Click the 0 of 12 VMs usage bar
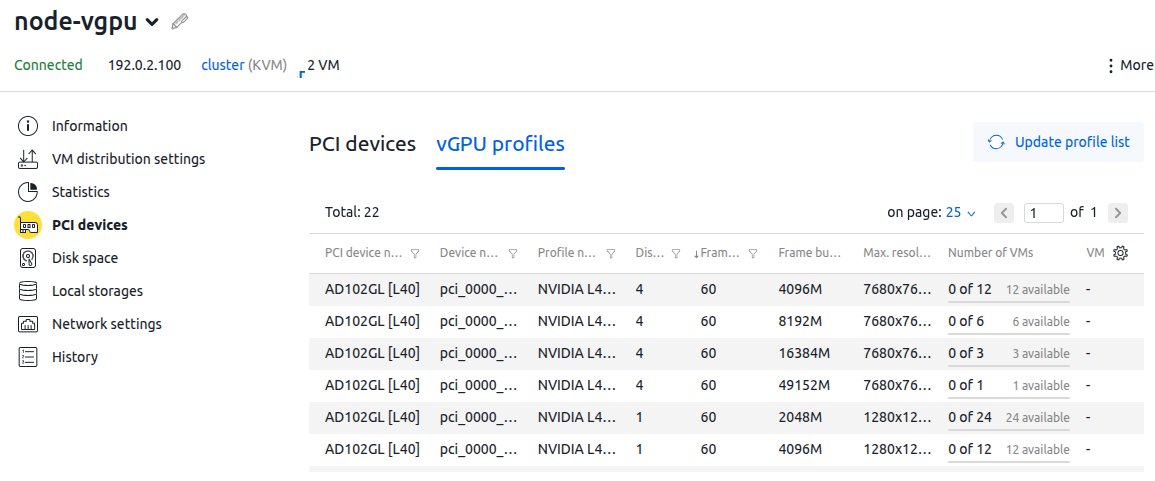This screenshot has width=1155, height=481. coord(1008,290)
